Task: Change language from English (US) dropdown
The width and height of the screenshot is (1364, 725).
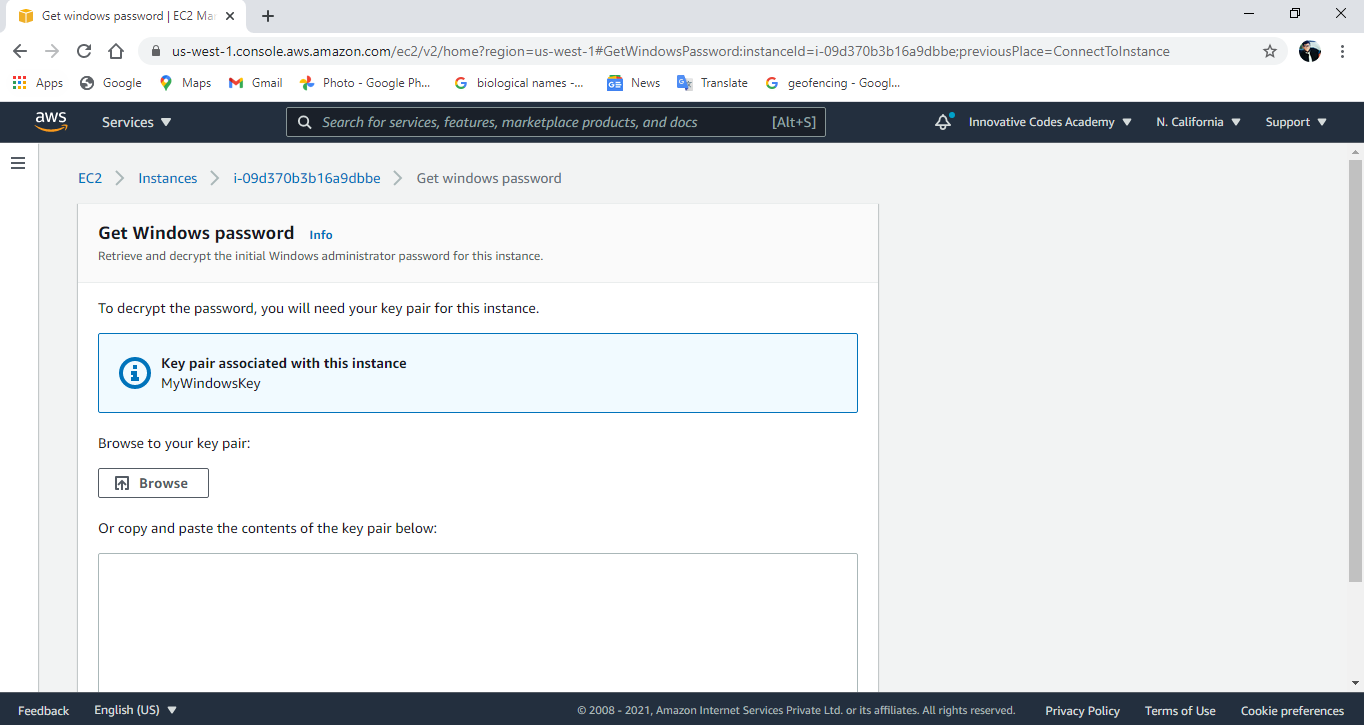Action: coord(135,710)
